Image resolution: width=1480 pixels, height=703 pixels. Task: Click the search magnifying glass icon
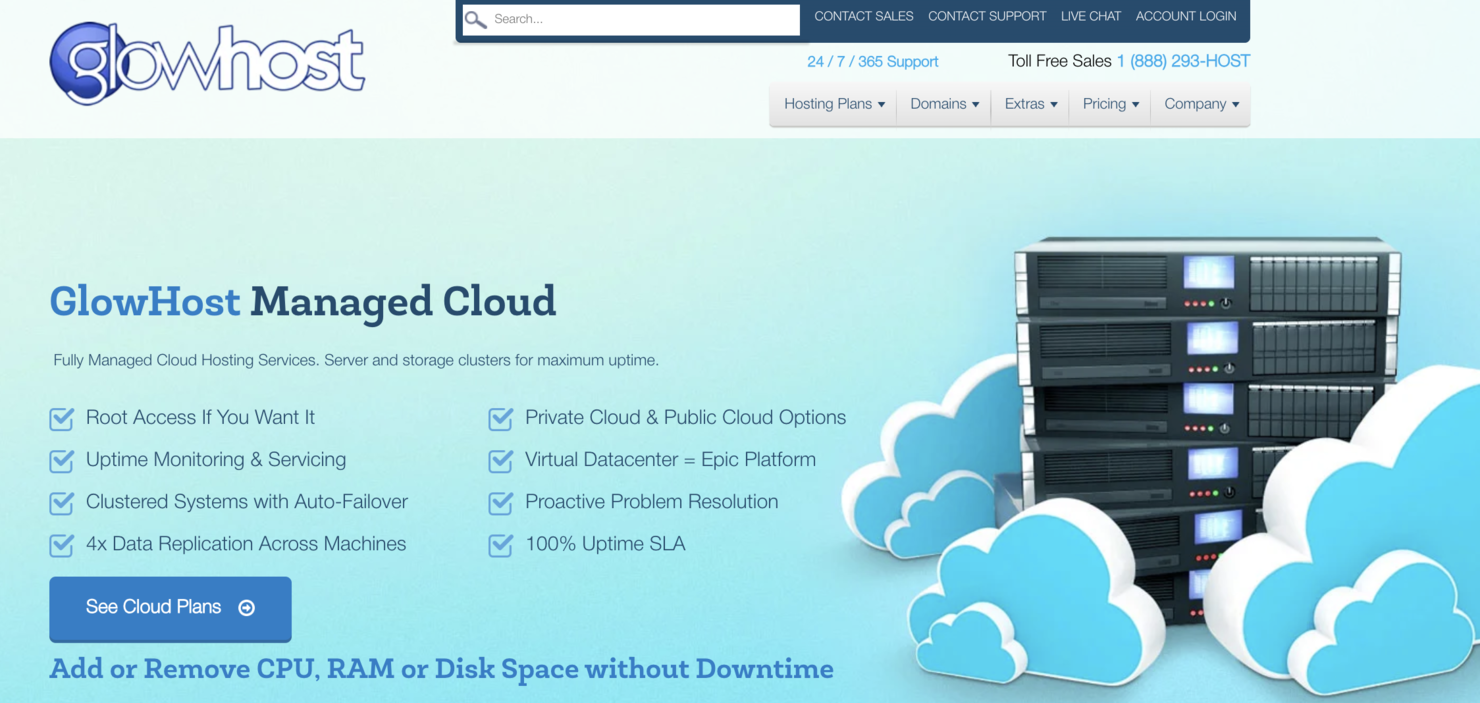(475, 19)
